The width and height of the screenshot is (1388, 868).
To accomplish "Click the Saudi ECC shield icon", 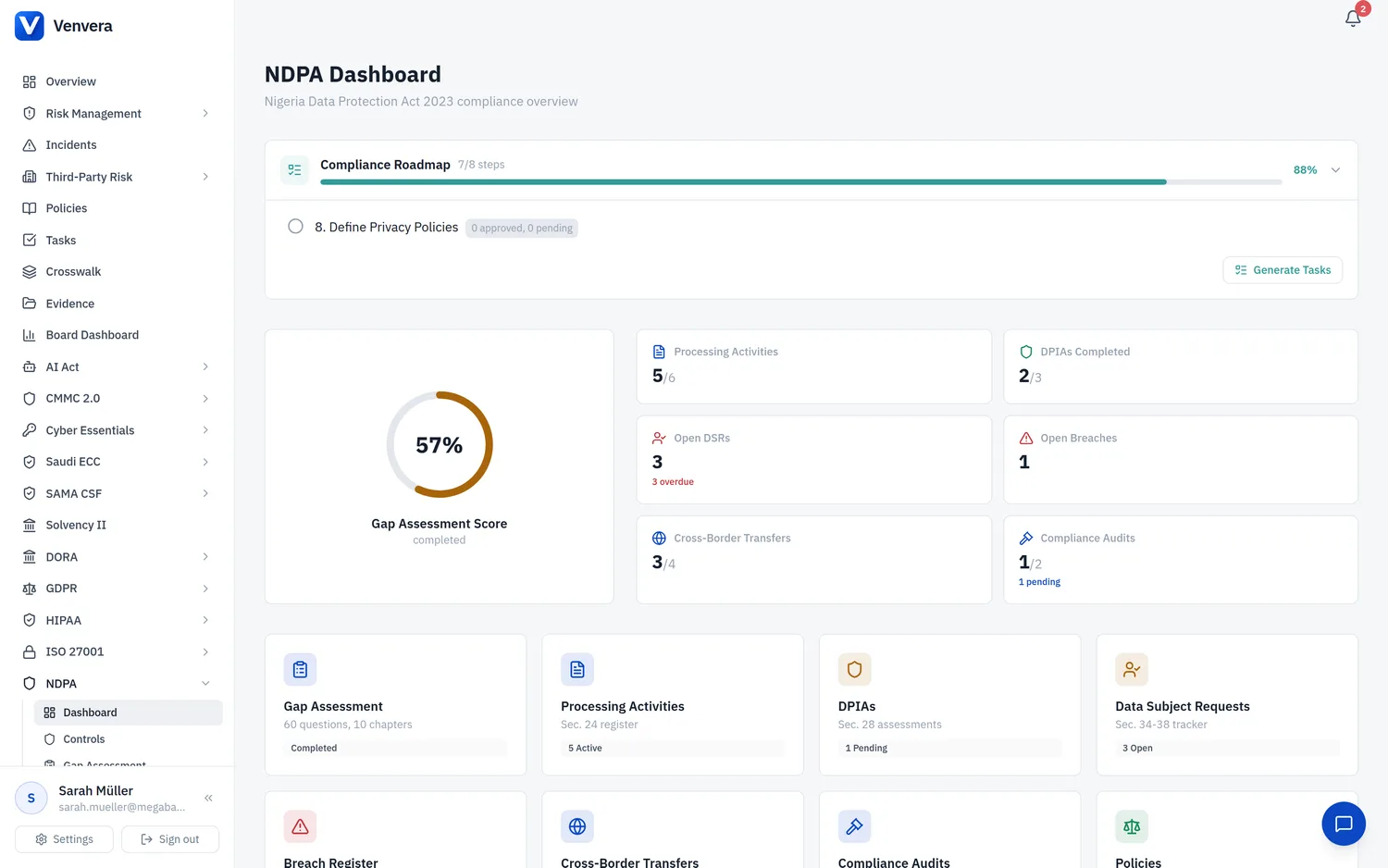I will 30,462.
